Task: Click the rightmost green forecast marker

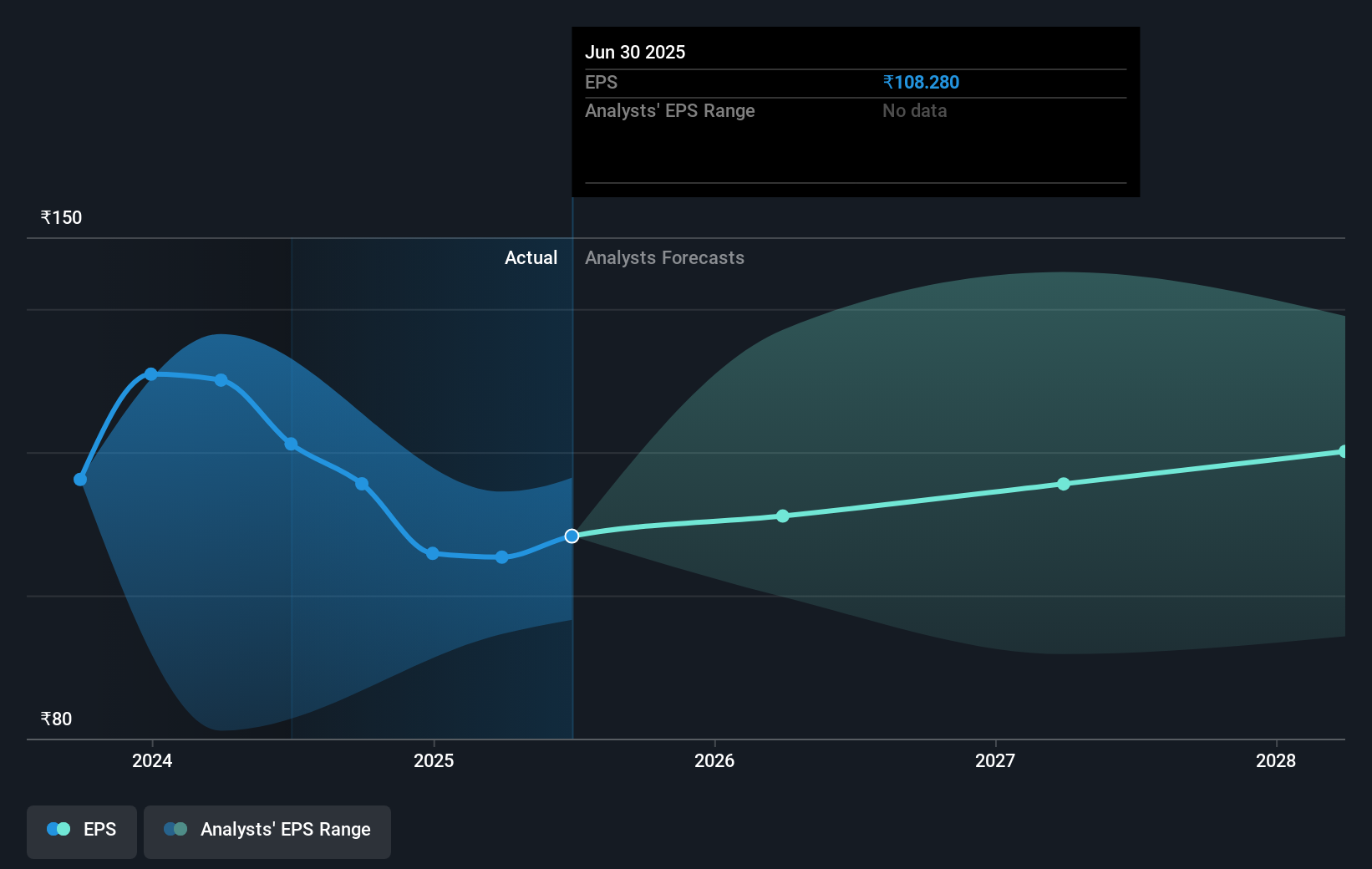Action: 1343,452
